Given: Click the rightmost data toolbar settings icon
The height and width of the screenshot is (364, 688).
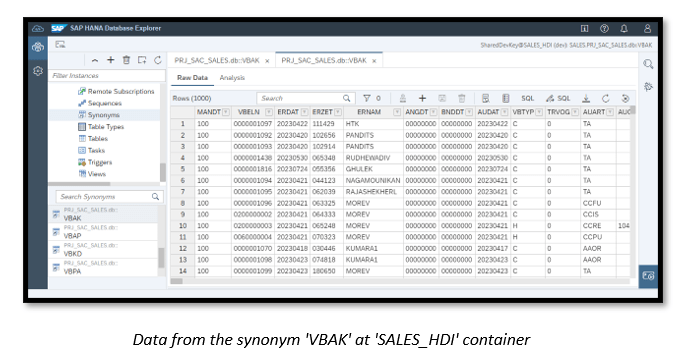Looking at the screenshot, I should pos(625,98).
